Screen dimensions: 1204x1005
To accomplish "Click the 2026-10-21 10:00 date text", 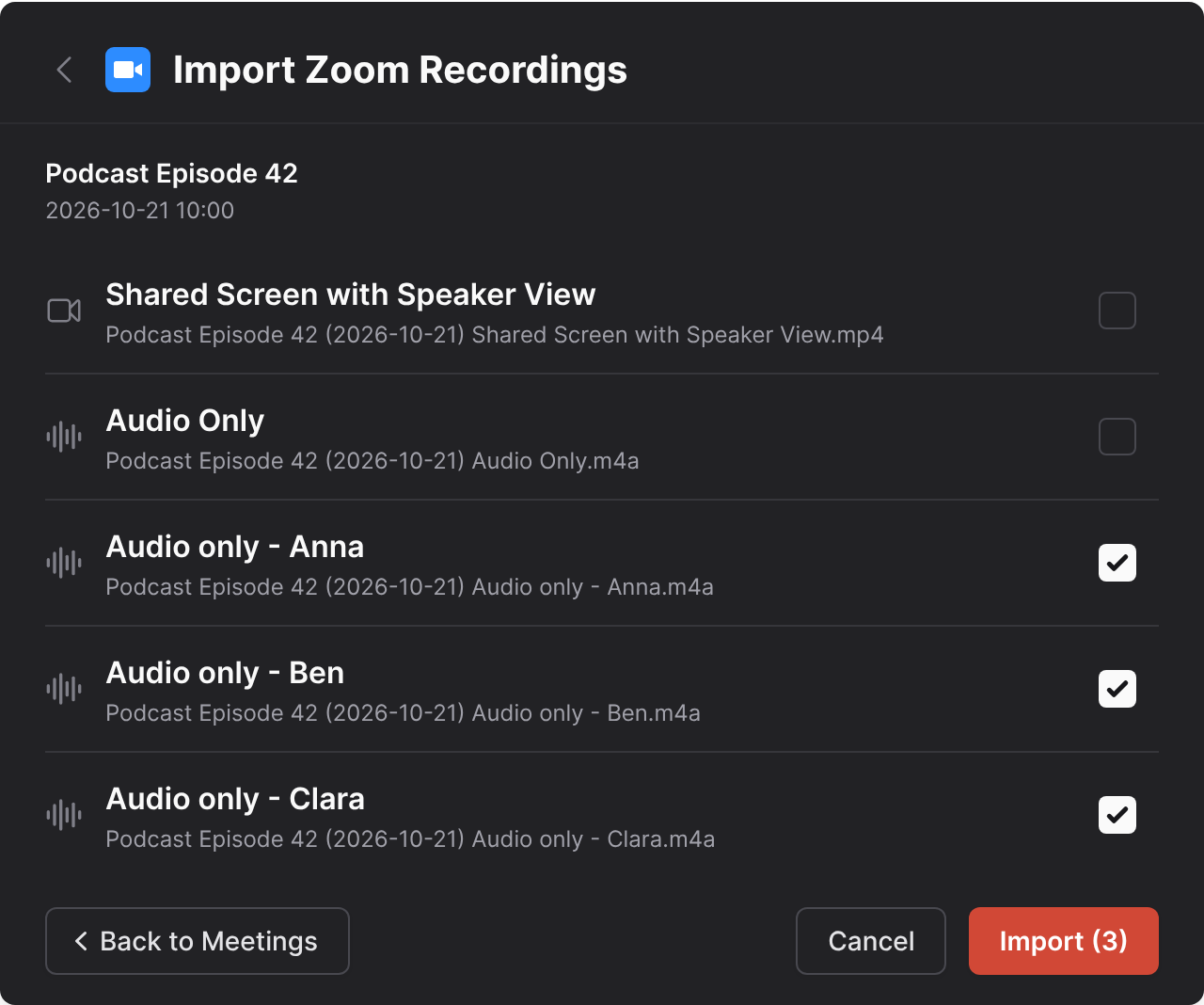I will (x=140, y=210).
